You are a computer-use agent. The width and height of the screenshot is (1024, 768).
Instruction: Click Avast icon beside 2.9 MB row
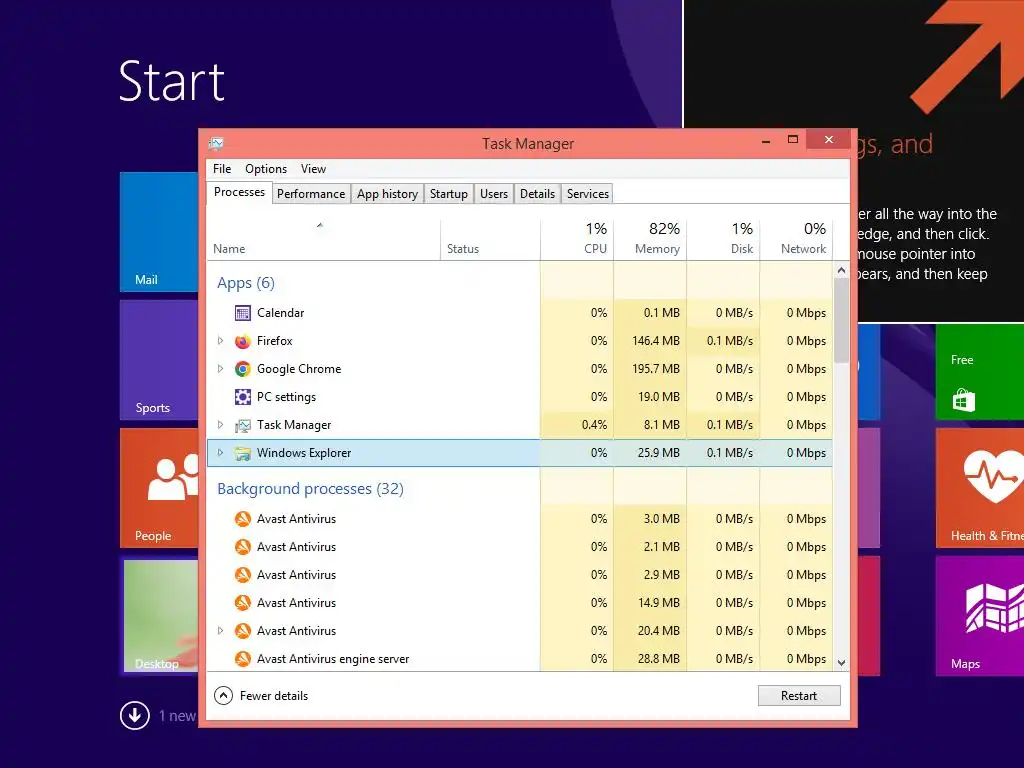coord(242,575)
